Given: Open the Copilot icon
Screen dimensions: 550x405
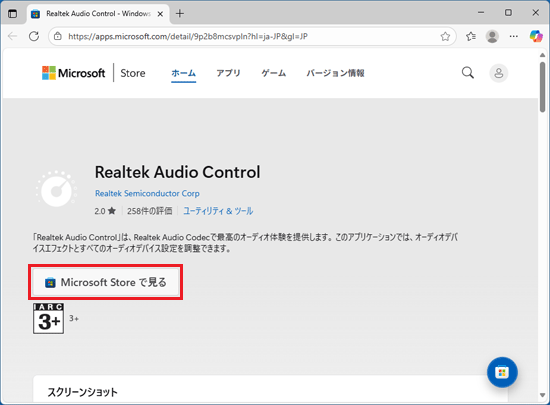Looking at the screenshot, I should point(536,36).
